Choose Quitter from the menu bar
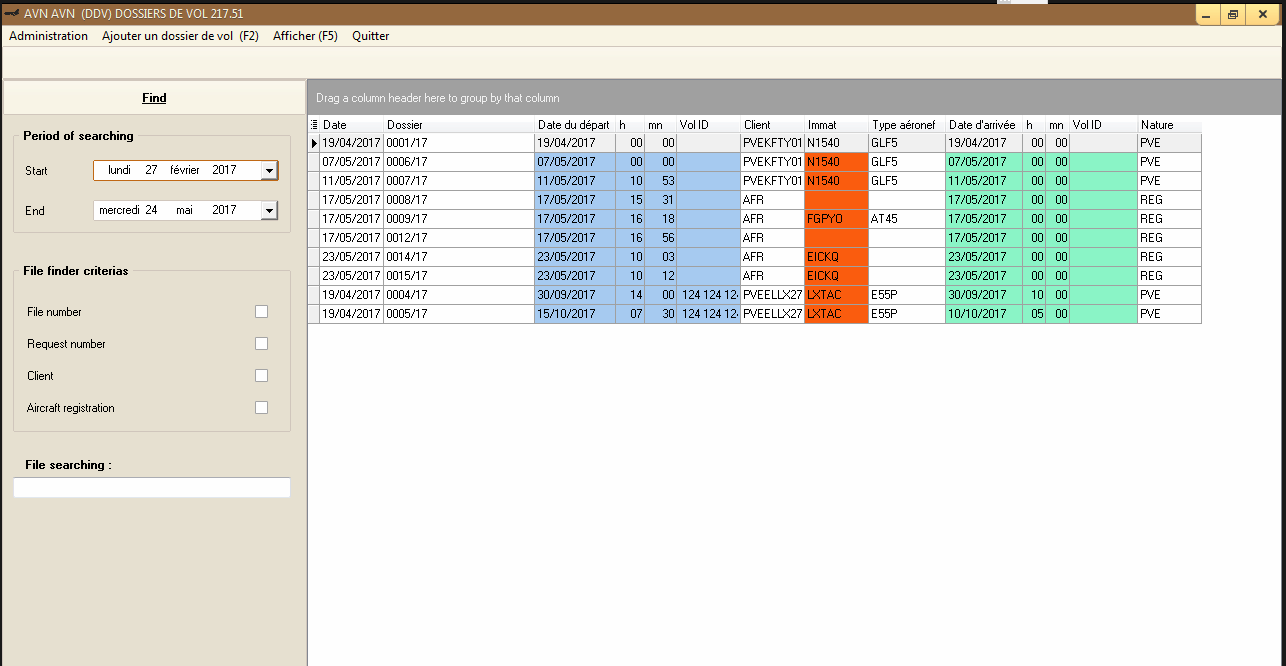This screenshot has height=666, width=1286. coord(370,36)
